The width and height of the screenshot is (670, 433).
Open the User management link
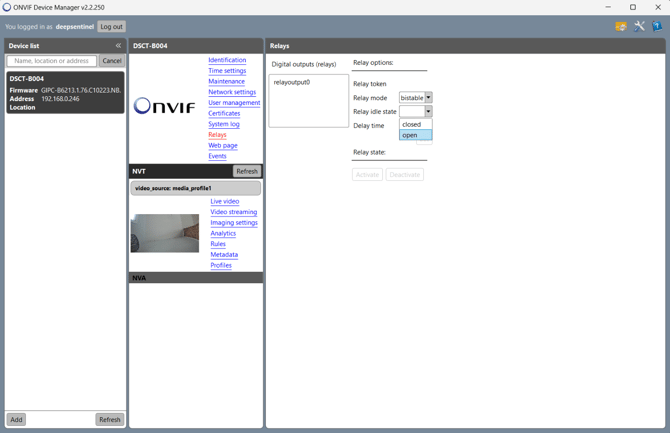coord(234,103)
